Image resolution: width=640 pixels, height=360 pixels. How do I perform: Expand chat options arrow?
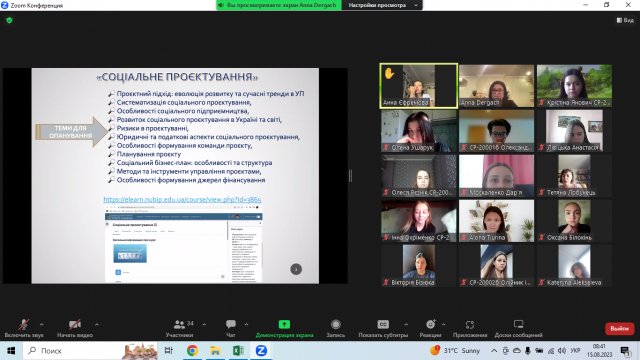coord(246,324)
